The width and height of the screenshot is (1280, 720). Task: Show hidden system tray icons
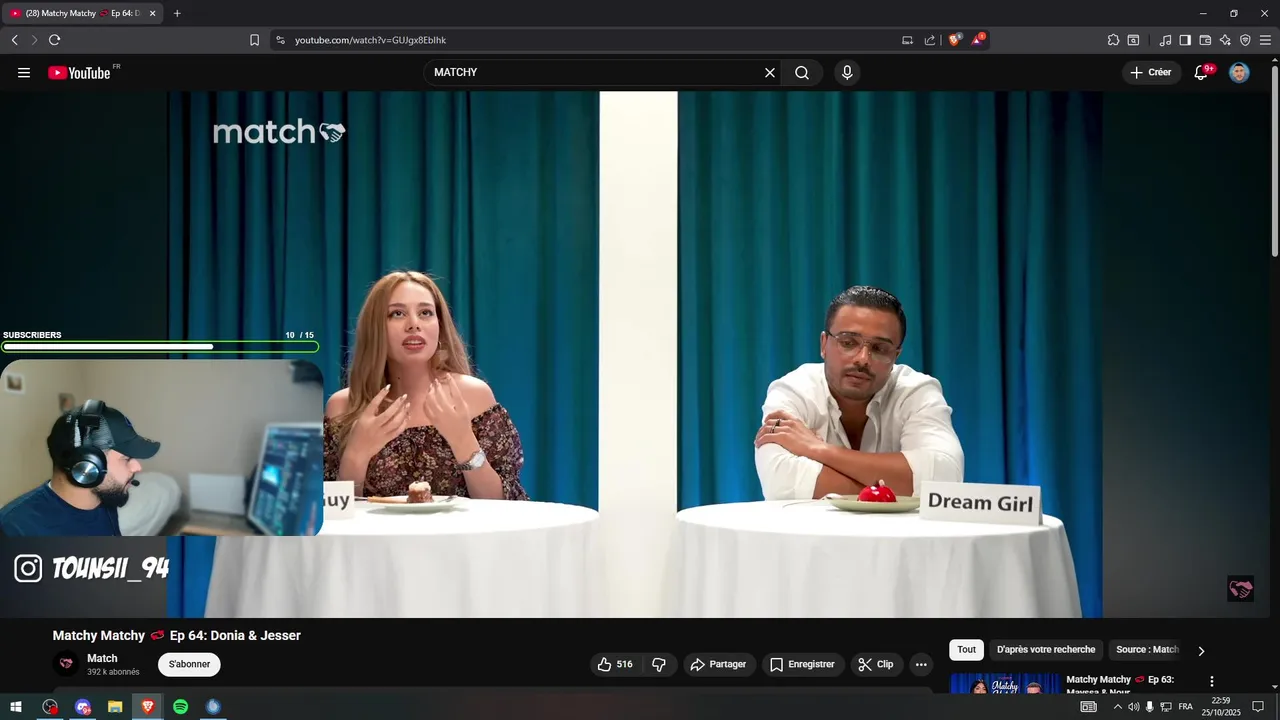point(1117,707)
